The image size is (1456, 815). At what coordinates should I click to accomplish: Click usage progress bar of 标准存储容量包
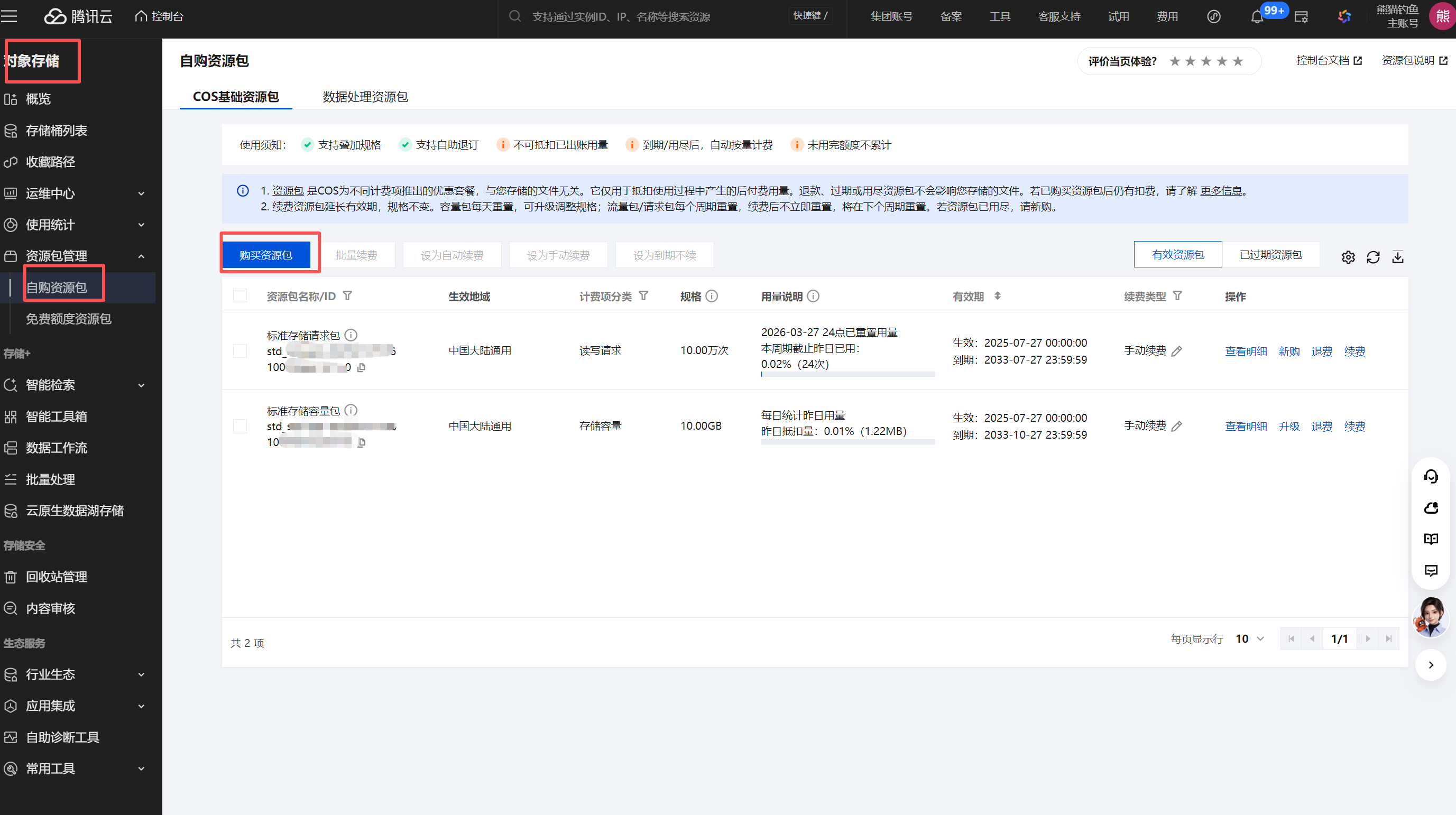[848, 442]
